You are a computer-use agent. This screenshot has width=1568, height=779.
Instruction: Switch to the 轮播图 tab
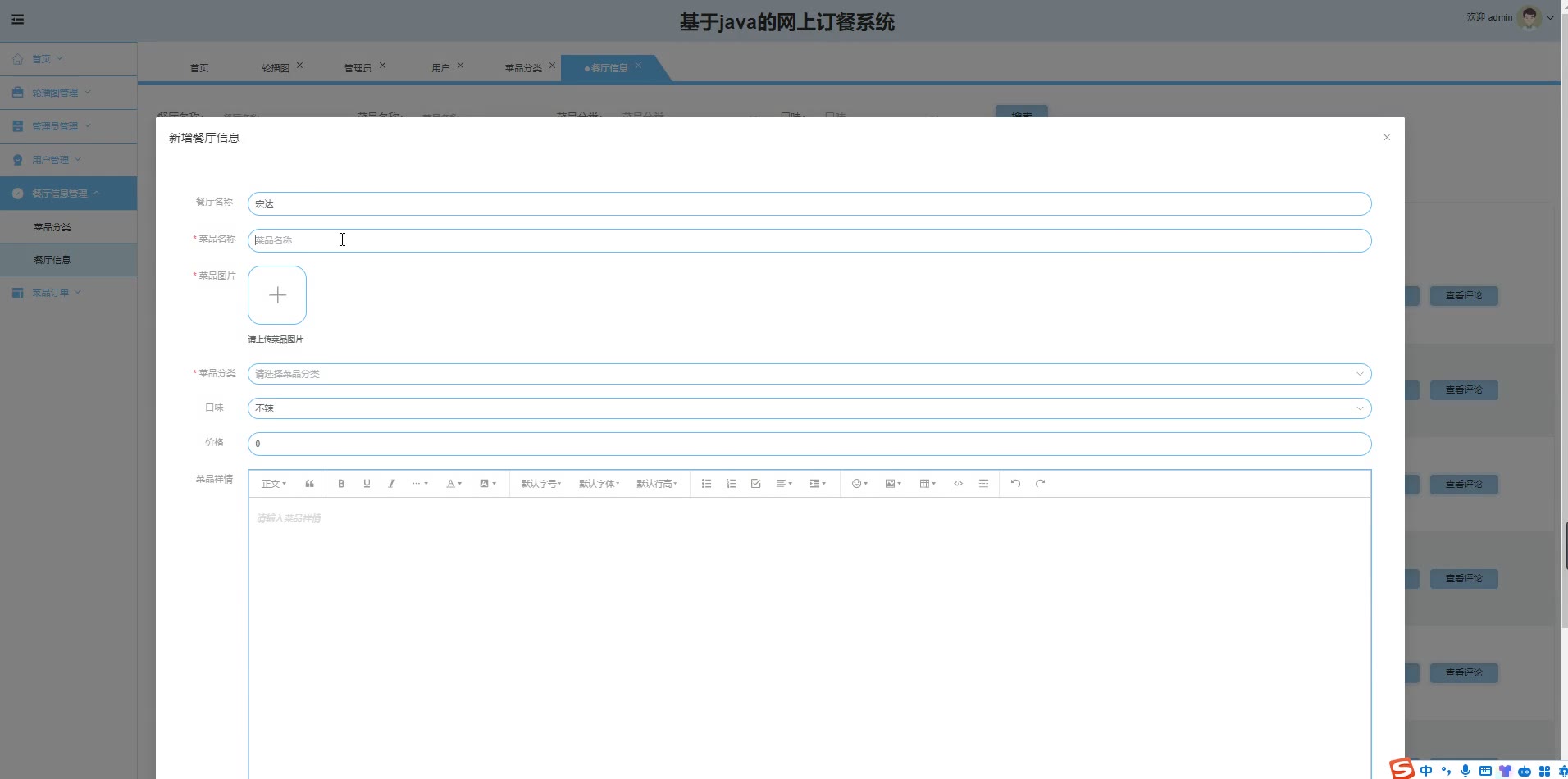pos(276,68)
